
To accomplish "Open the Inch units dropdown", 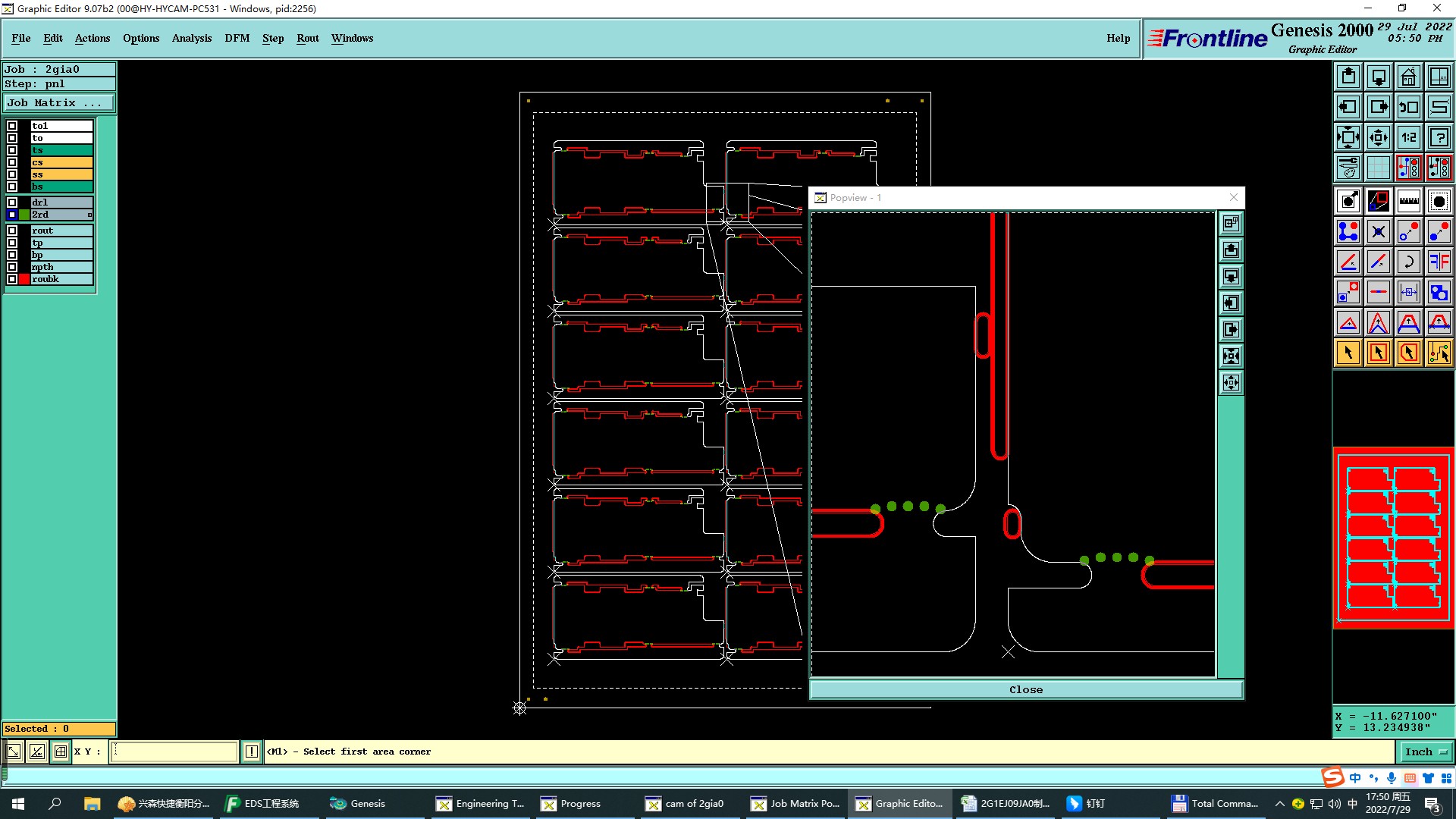I will [1426, 752].
